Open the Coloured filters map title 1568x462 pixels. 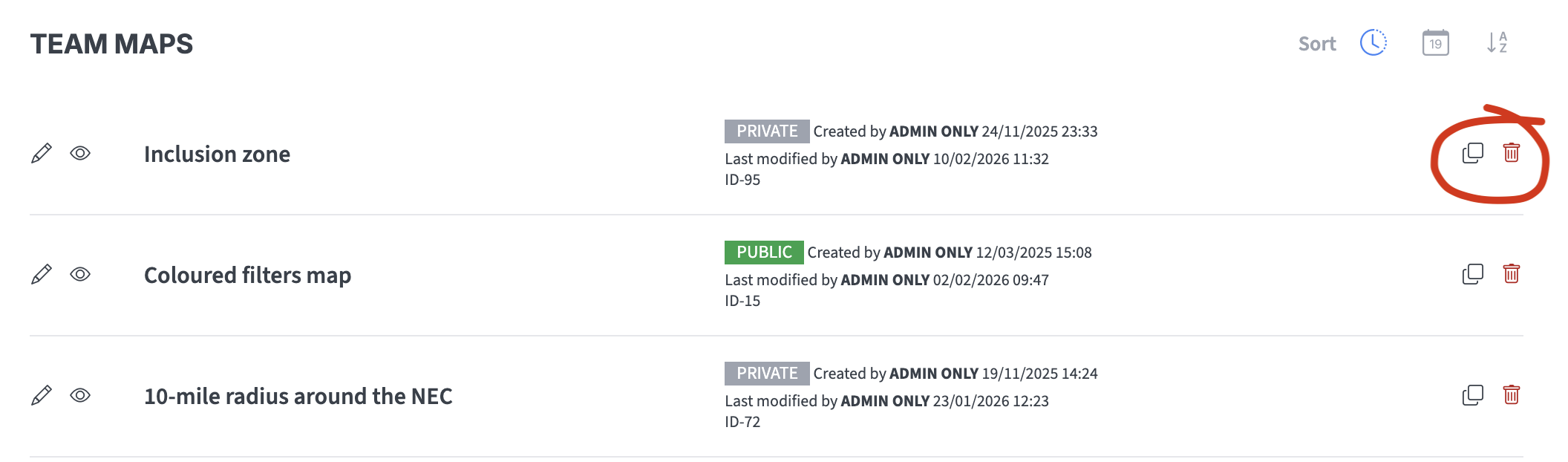point(247,275)
